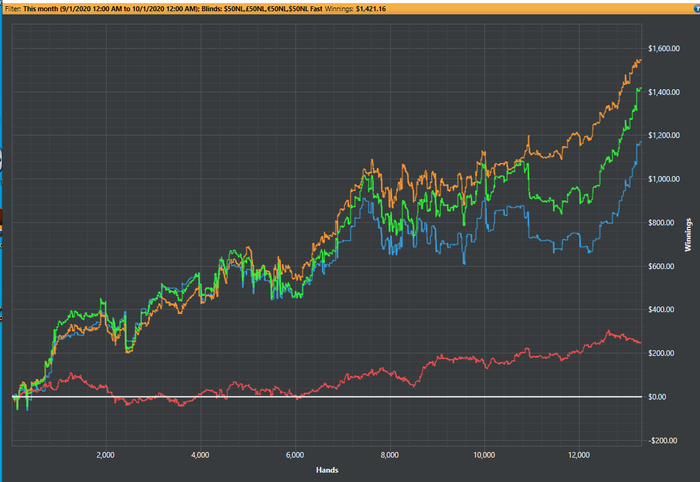700x482 pixels.
Task: Click the $0.00 y-axis label
Action: 657,397
